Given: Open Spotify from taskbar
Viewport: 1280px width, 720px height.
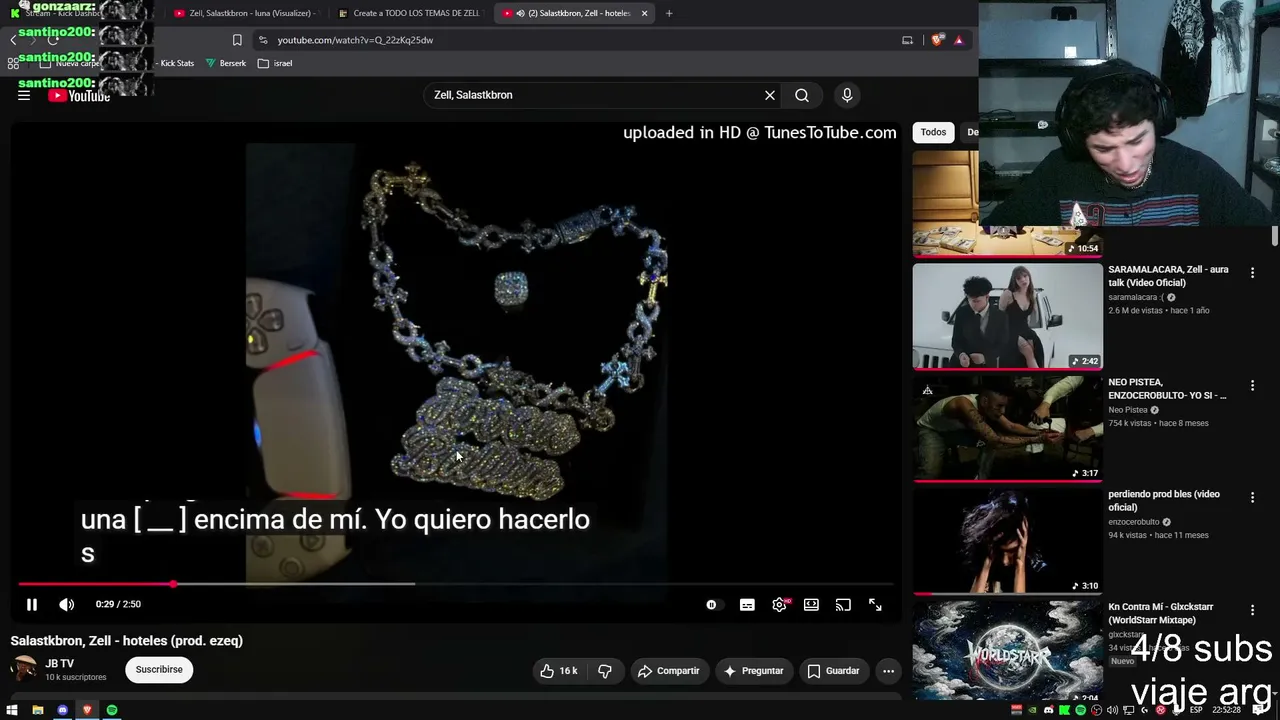Looking at the screenshot, I should [x=112, y=710].
